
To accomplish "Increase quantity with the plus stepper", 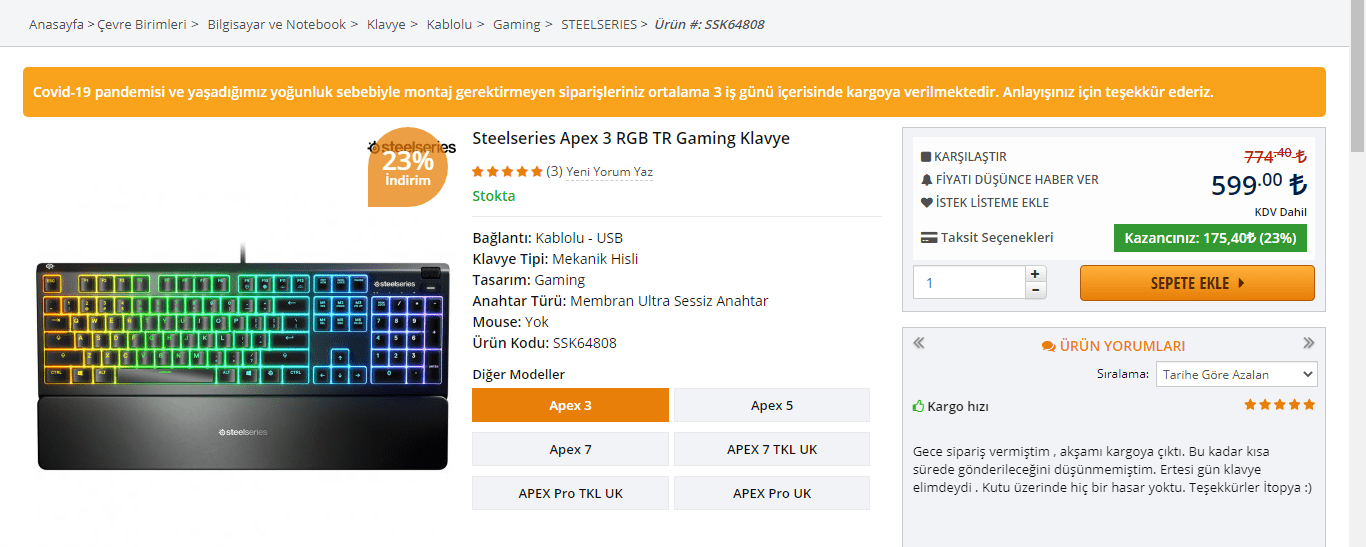I will click(1035, 274).
